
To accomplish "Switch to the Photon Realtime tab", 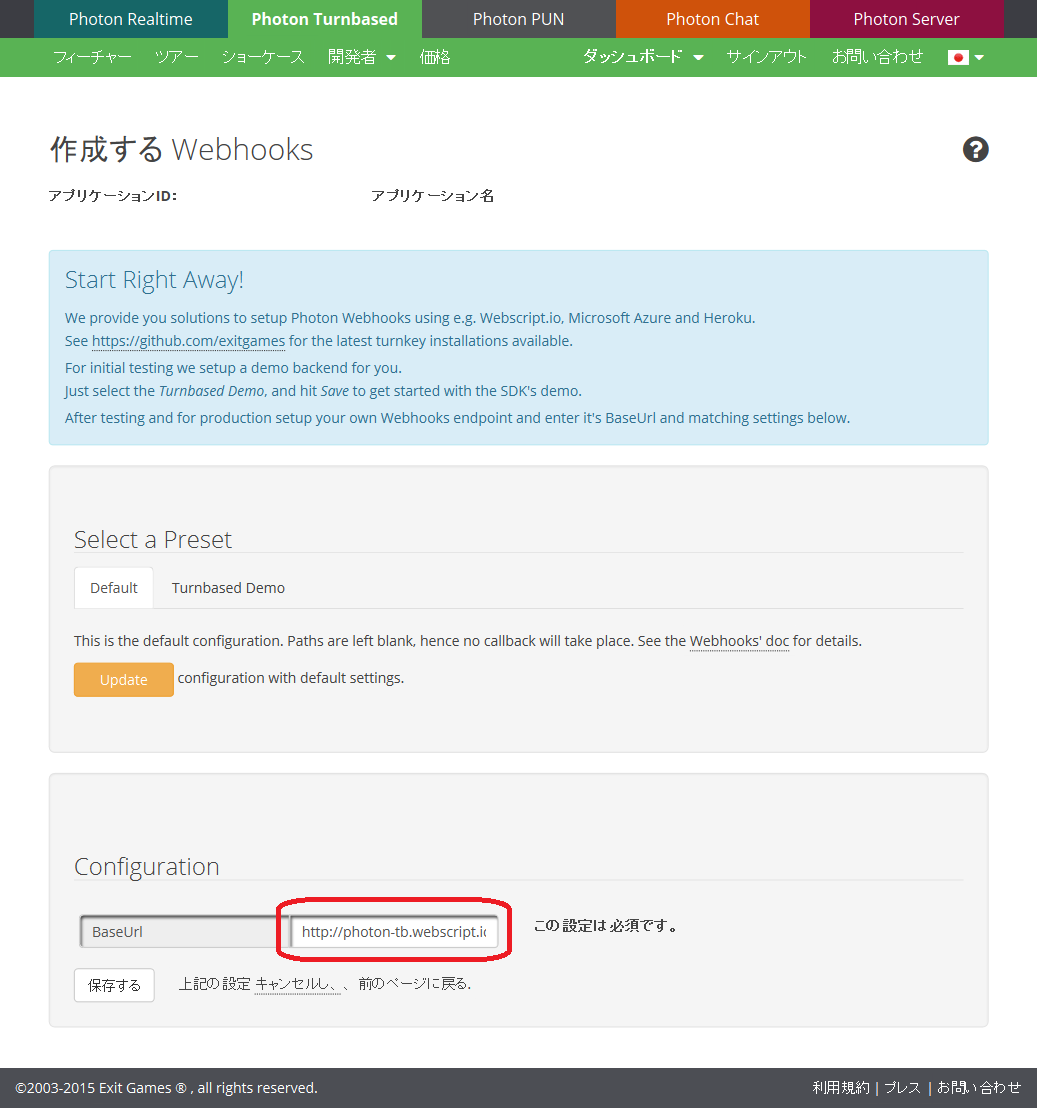I will pyautogui.click(x=131, y=19).
